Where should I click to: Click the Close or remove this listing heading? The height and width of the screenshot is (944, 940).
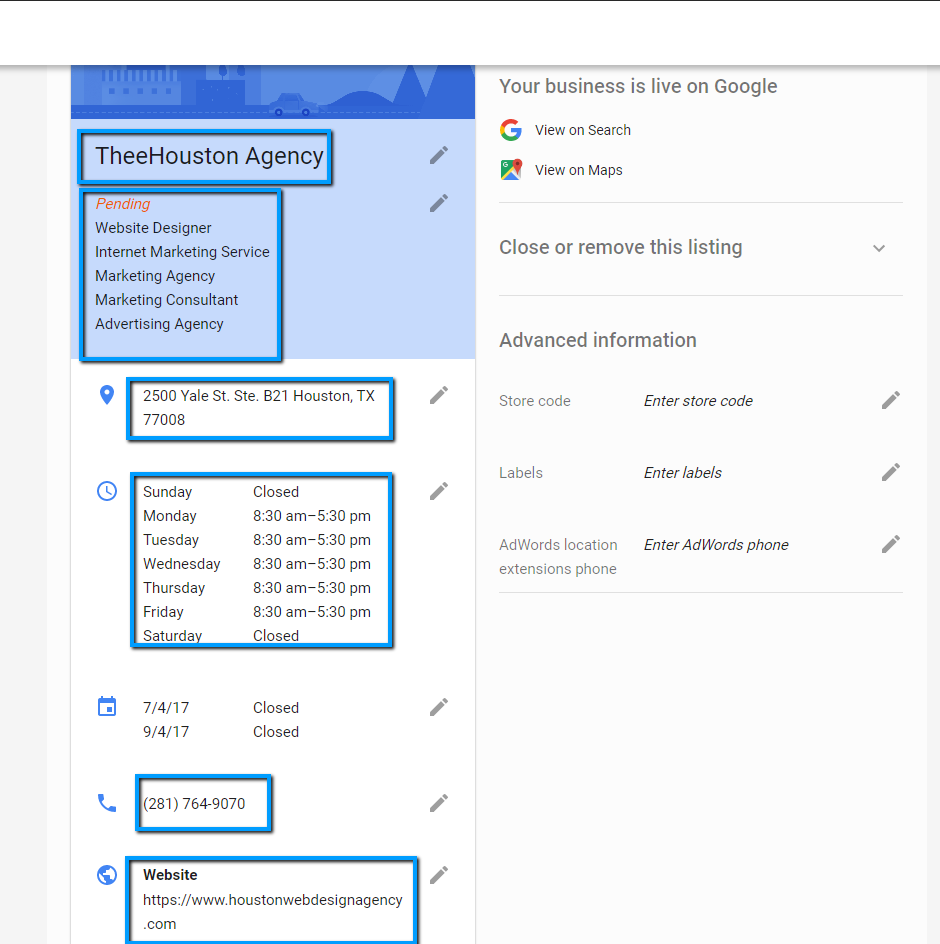pyautogui.click(x=620, y=247)
